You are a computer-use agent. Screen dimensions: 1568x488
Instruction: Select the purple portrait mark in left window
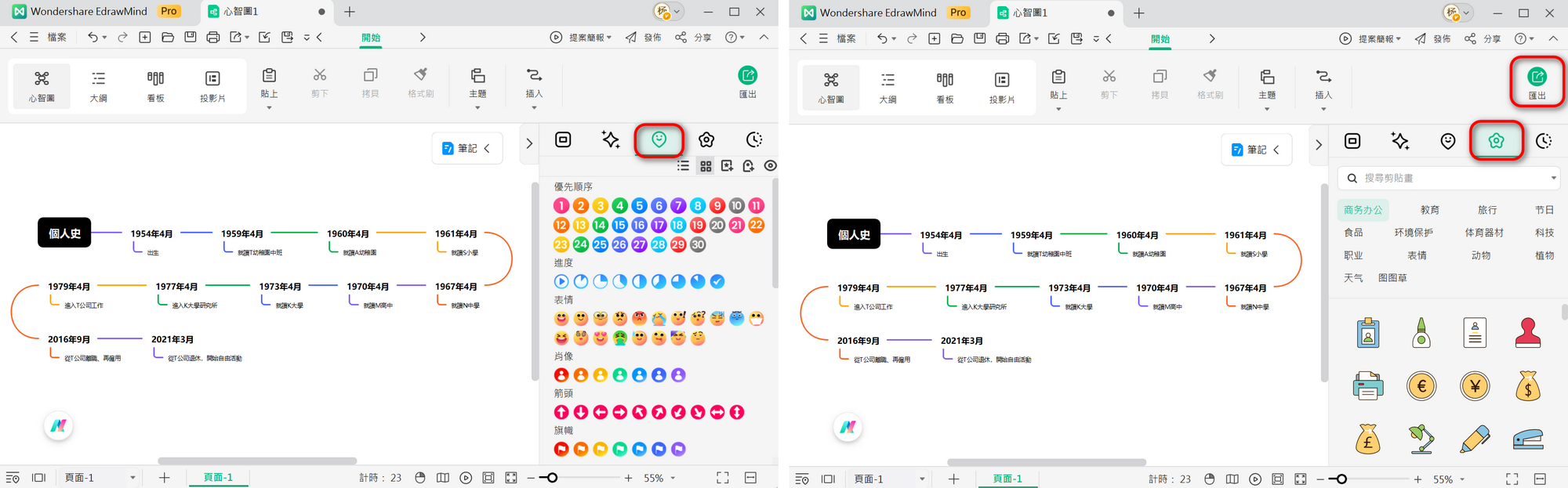678,375
